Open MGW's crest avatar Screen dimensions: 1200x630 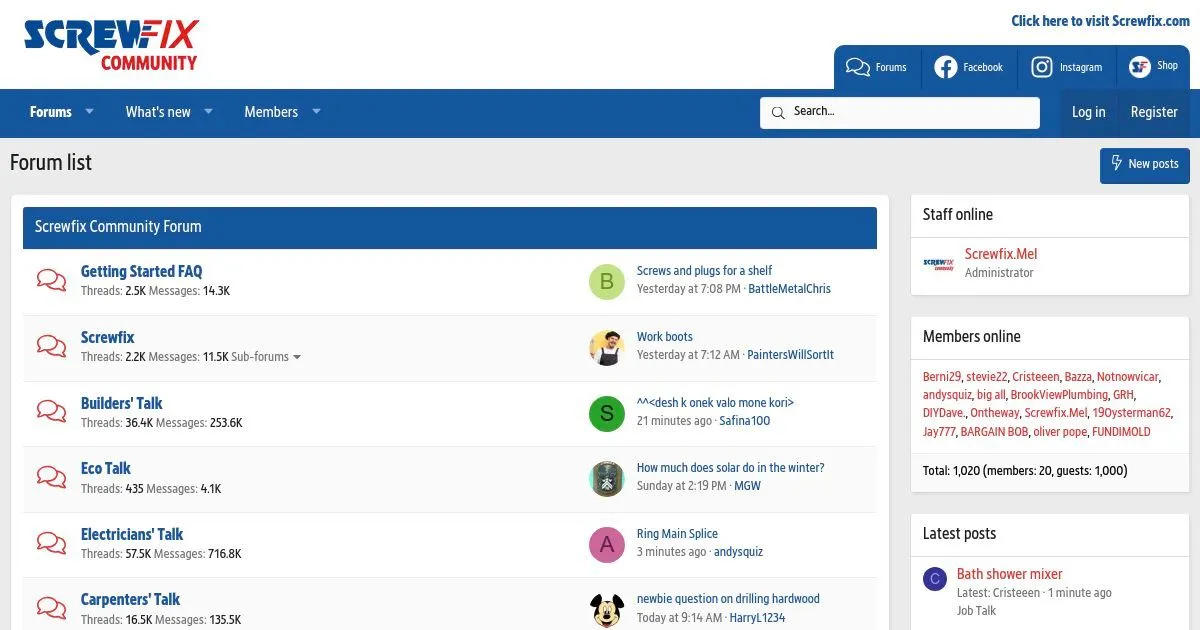(606, 479)
